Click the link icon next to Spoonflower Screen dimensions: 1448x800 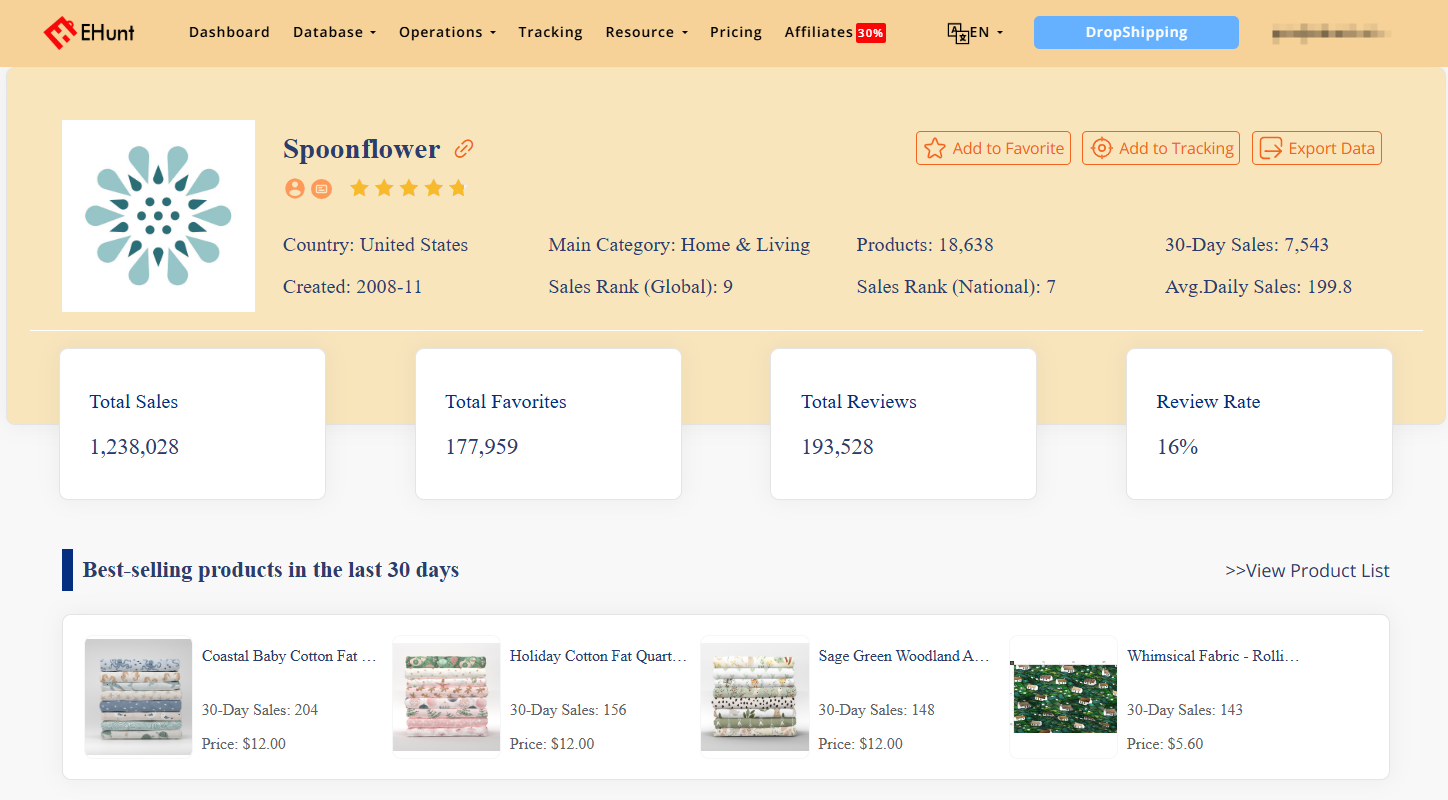463,148
